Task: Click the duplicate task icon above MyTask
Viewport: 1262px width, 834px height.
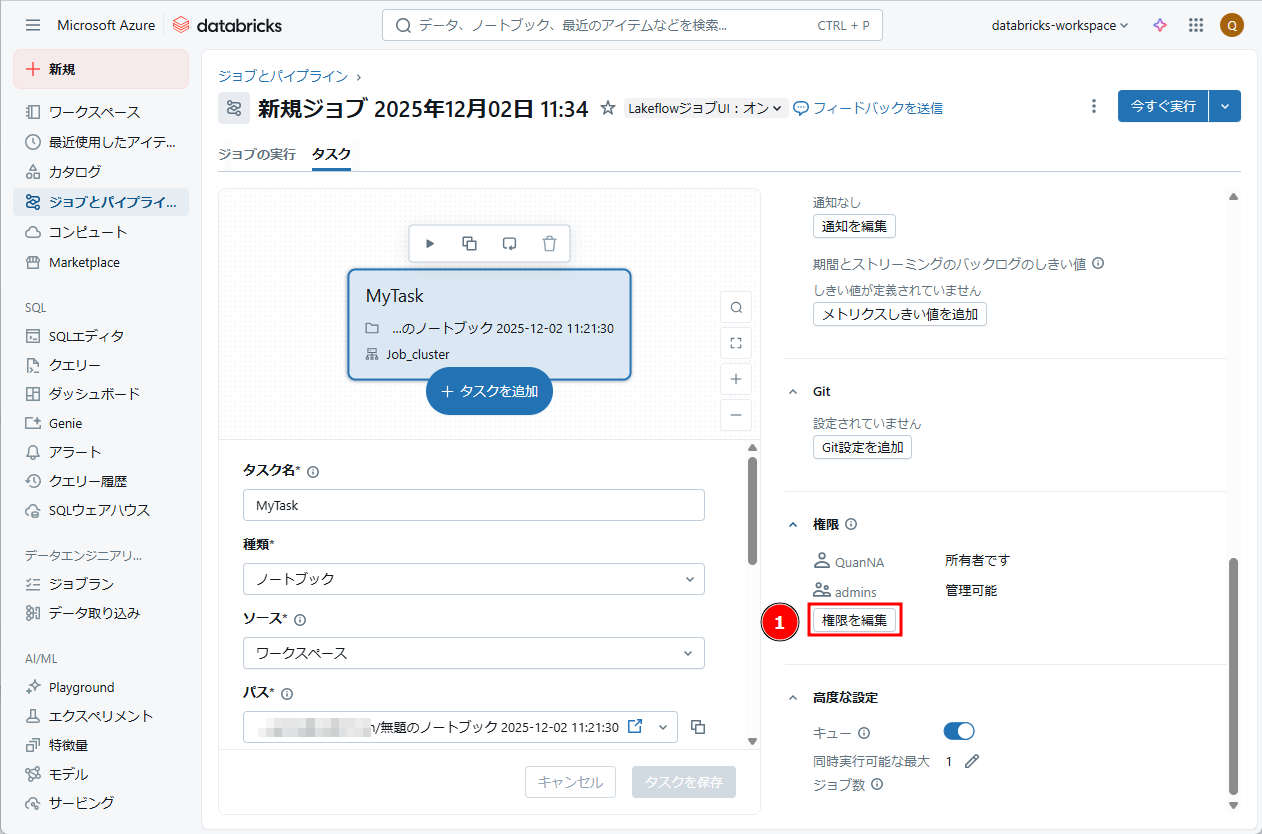Action: coord(469,243)
